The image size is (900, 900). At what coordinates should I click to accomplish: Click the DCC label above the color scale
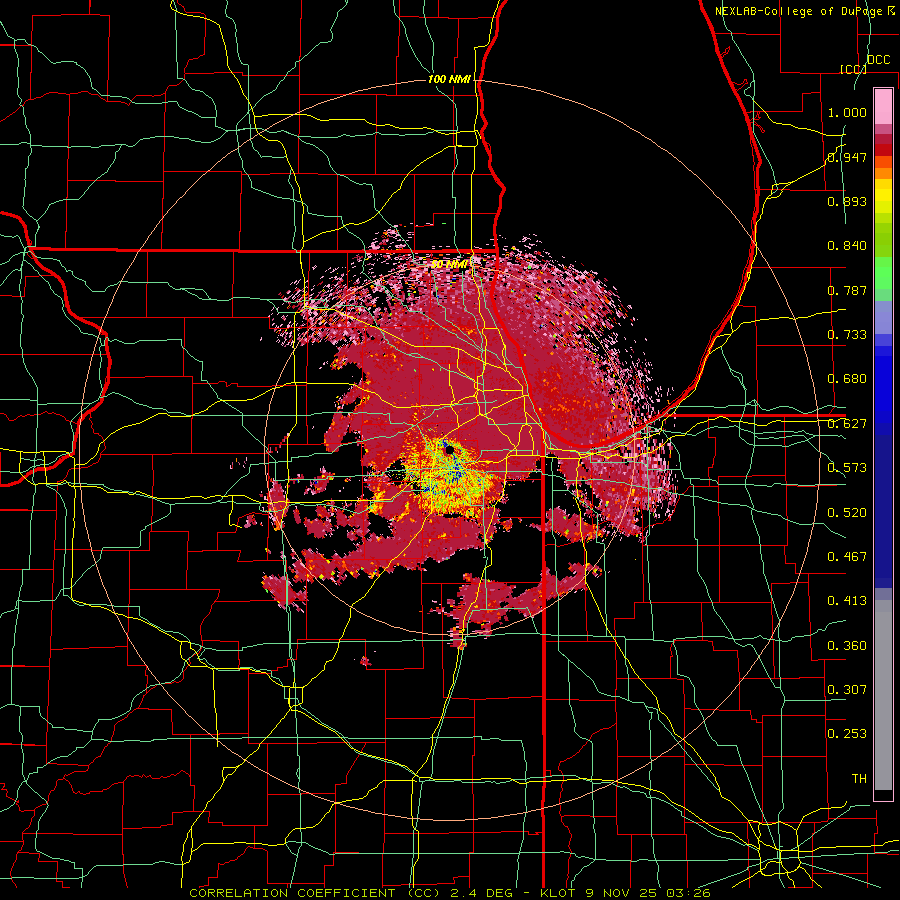pos(878,60)
